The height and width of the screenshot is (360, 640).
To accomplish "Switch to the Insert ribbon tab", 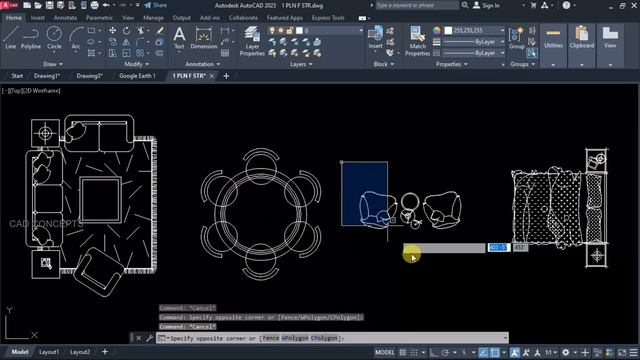I will click(38, 18).
